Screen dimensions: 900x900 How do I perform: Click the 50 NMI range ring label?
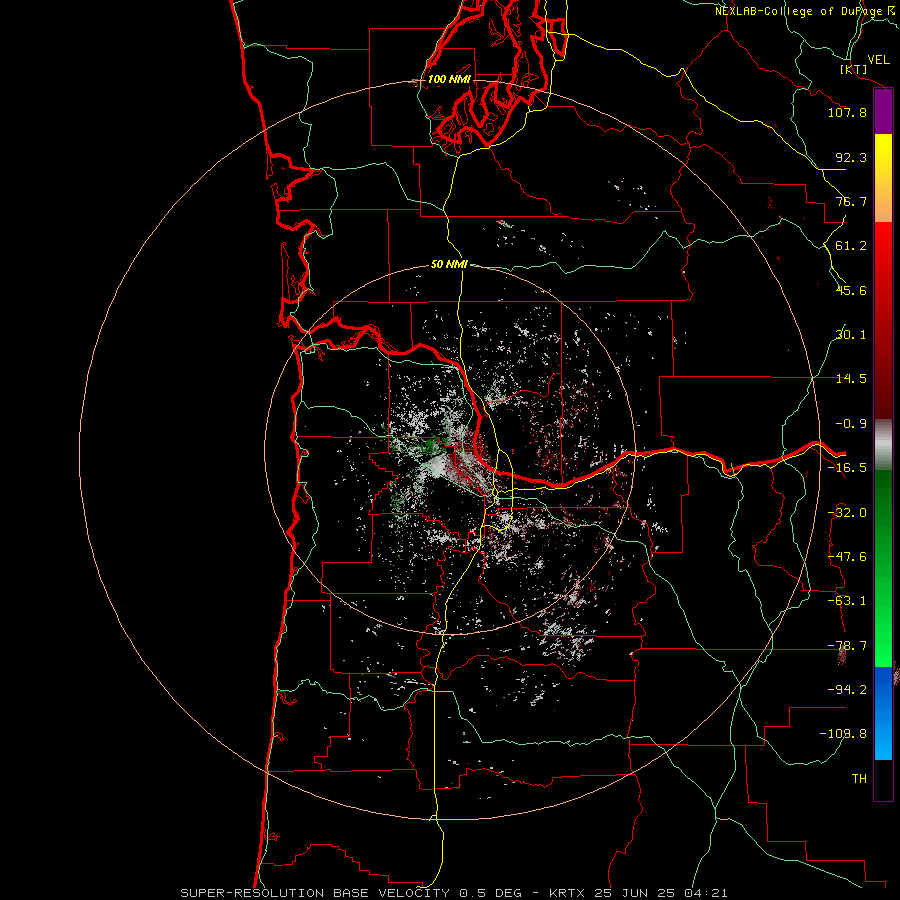[x=449, y=264]
